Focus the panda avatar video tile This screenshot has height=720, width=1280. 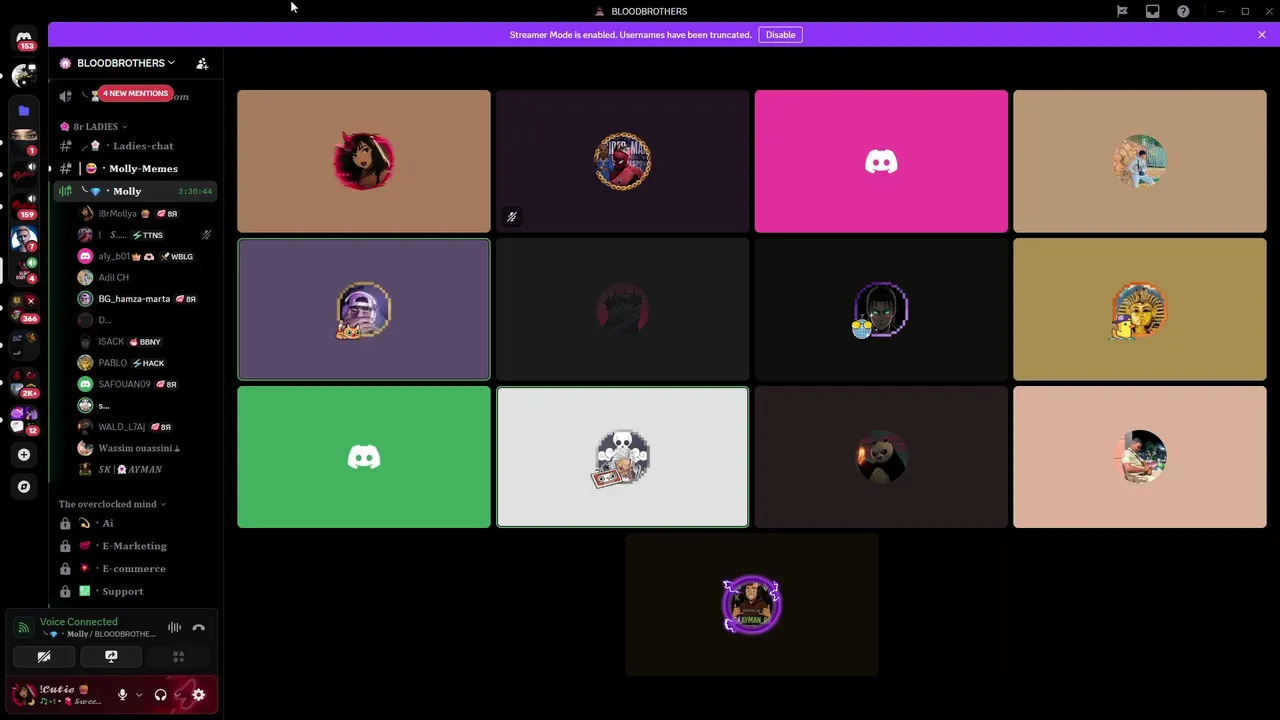point(881,457)
